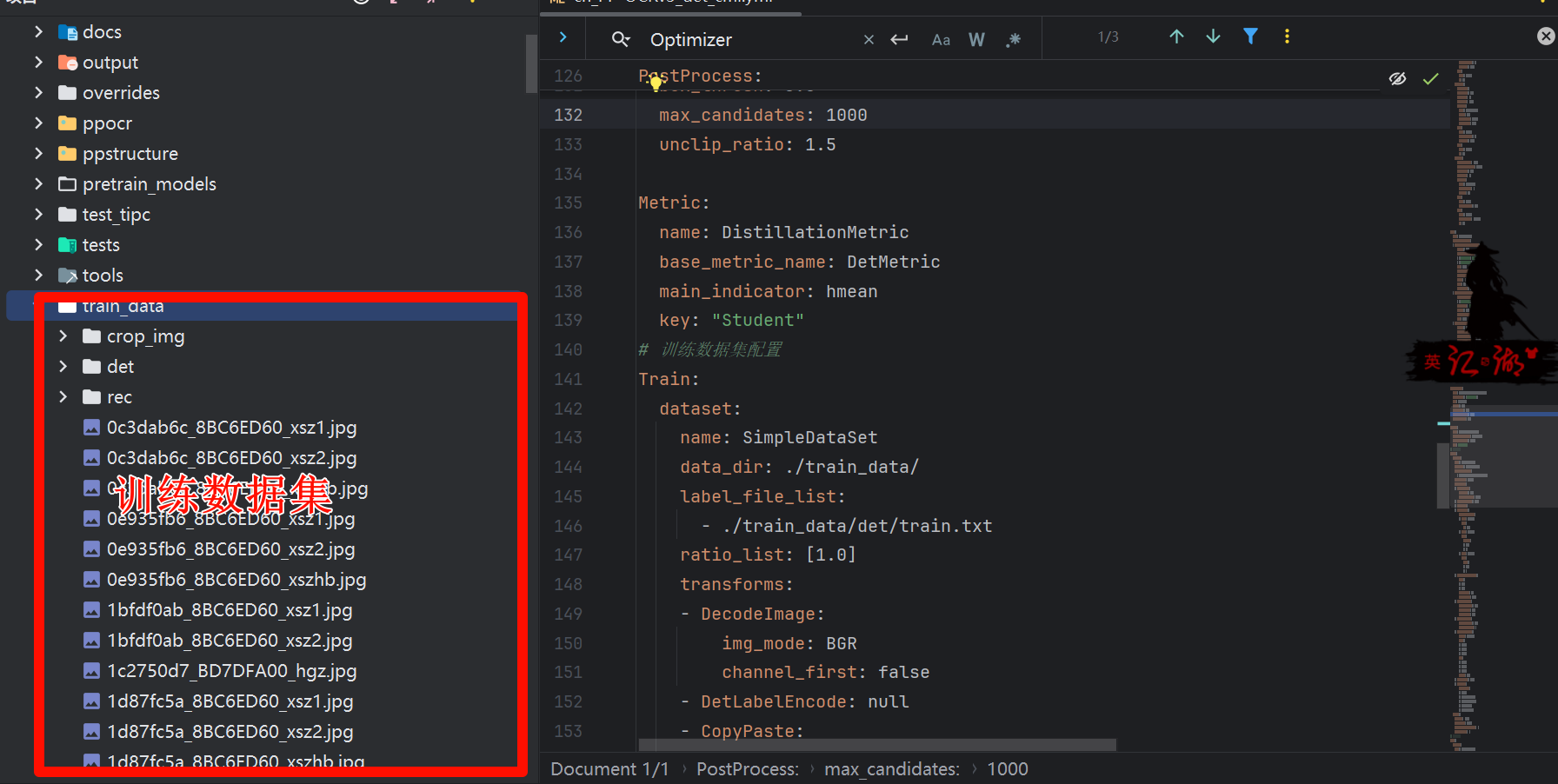Toggle whole Words search option
The image size is (1558, 784).
coord(976,39)
